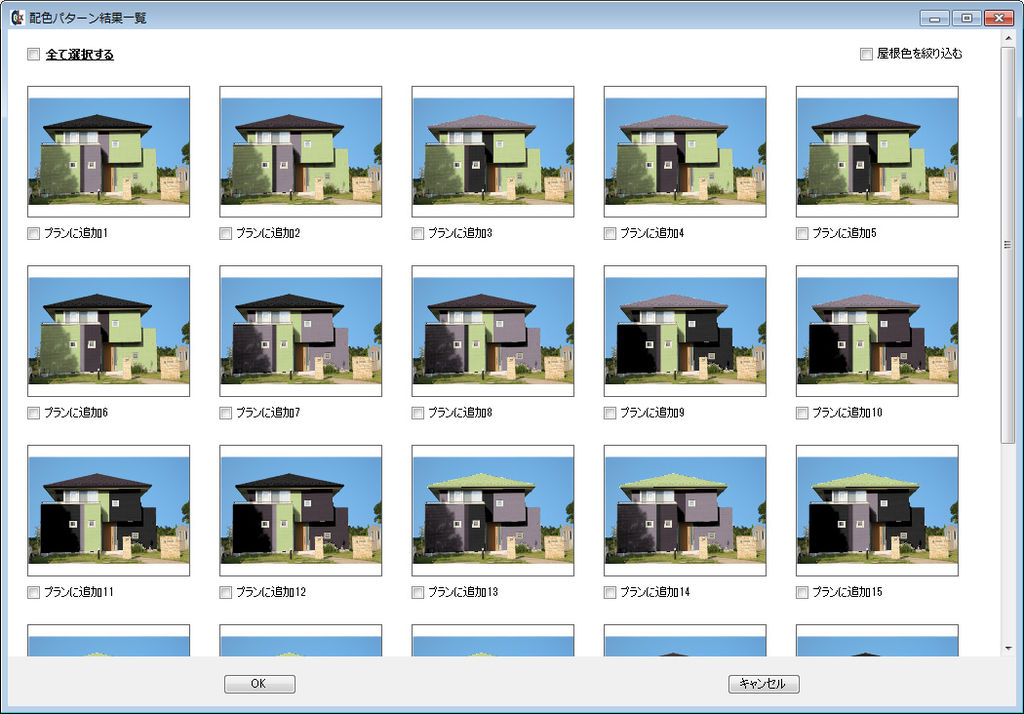Tick the プランに追加8 checkbox

point(417,413)
